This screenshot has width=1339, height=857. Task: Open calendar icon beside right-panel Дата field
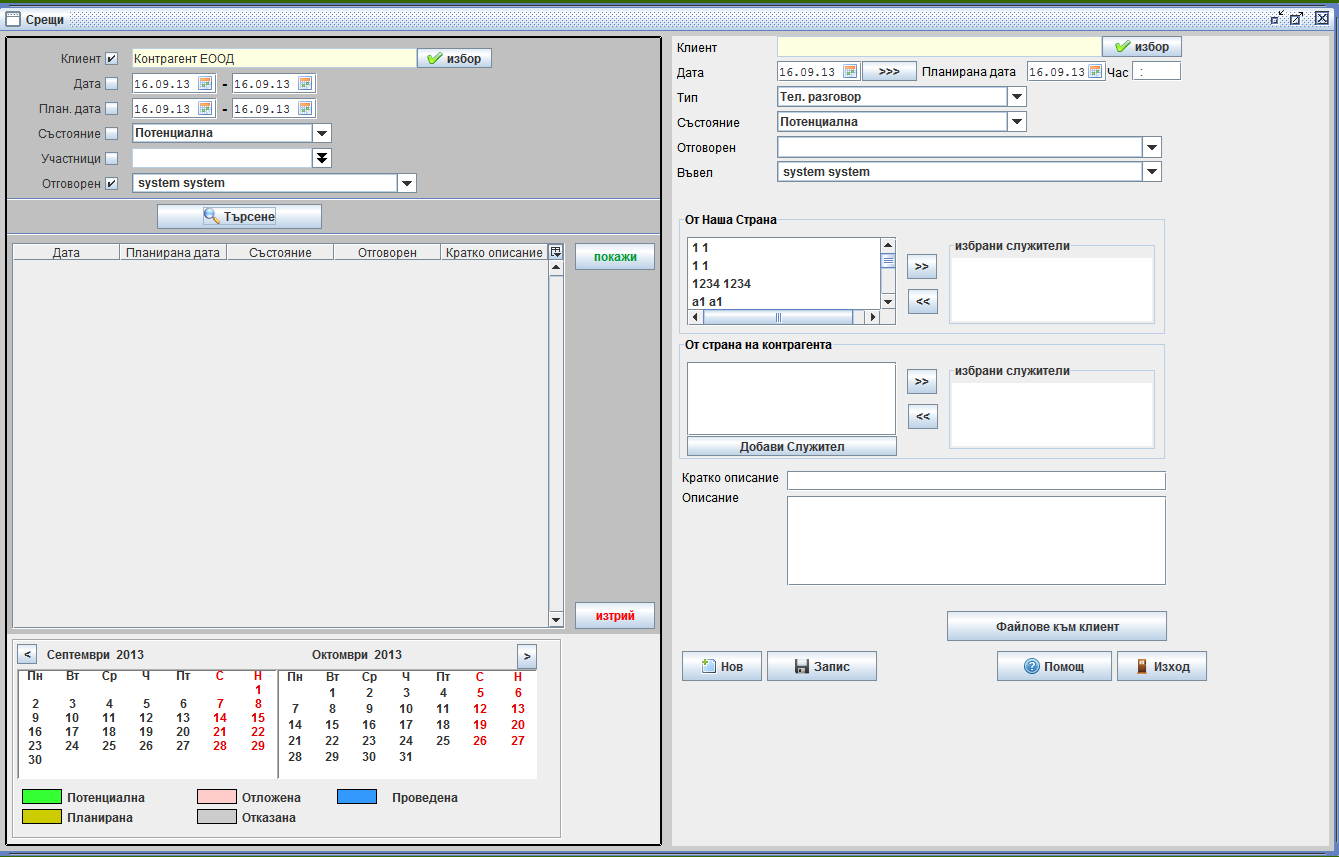coord(850,72)
